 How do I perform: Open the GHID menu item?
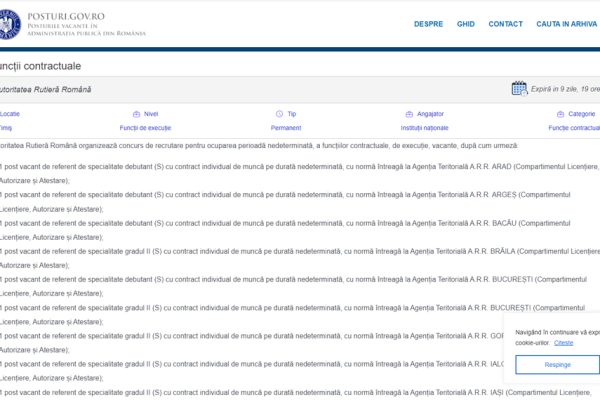tap(466, 24)
